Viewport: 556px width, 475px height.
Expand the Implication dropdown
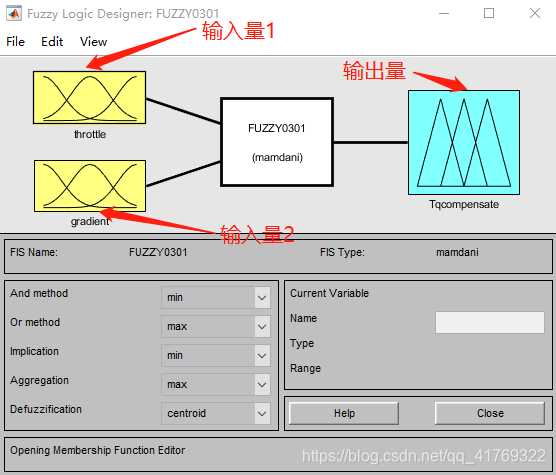coord(216,356)
